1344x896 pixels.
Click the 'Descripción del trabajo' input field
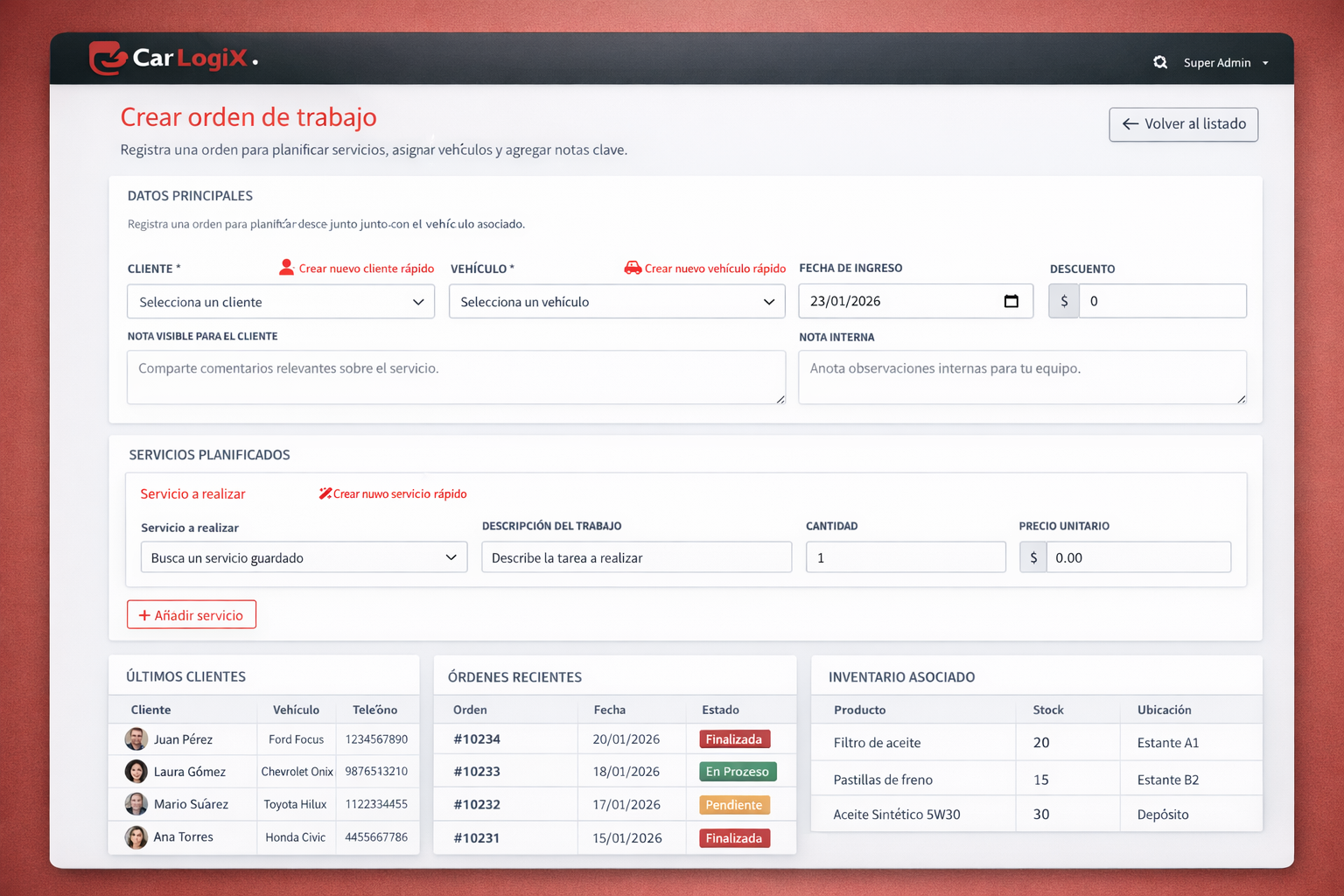click(636, 557)
